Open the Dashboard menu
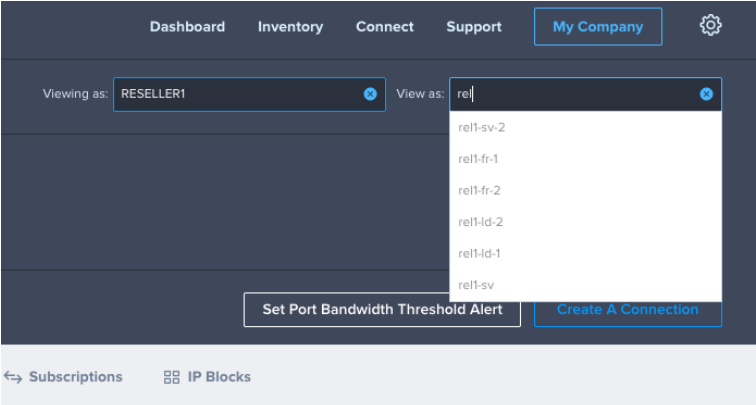 (187, 27)
